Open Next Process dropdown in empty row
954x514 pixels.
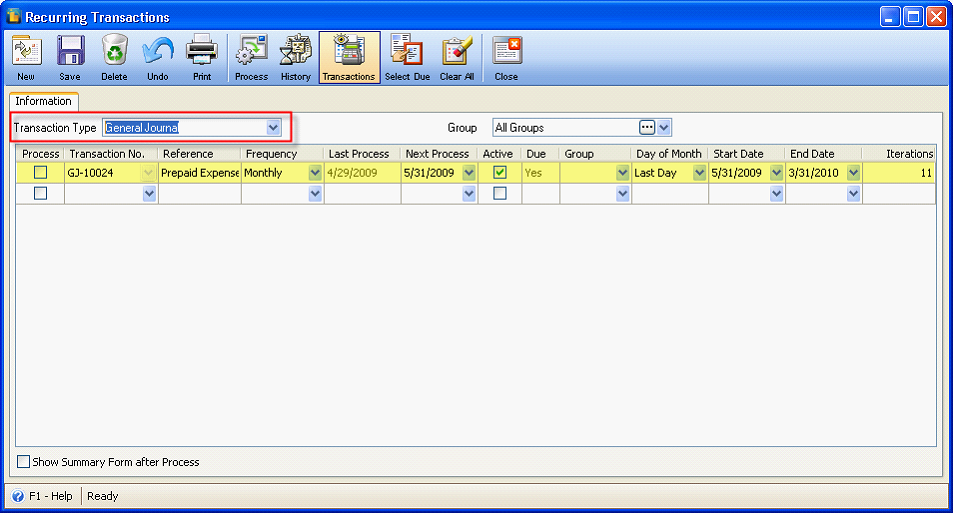(468, 193)
